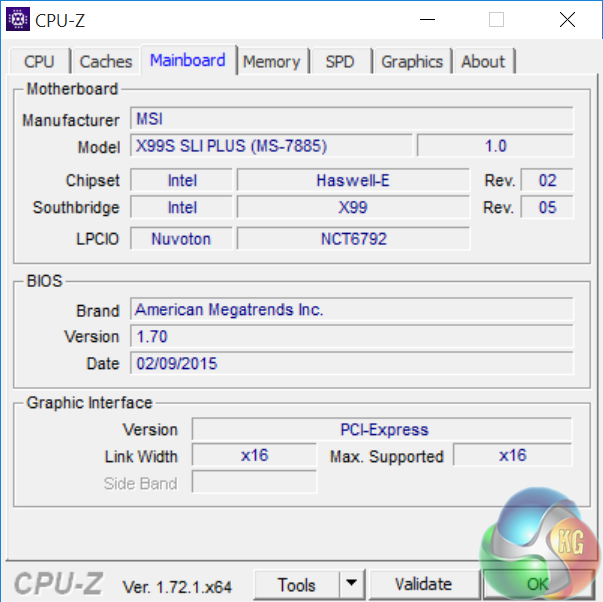Switch to the Graphics tab

[412, 62]
